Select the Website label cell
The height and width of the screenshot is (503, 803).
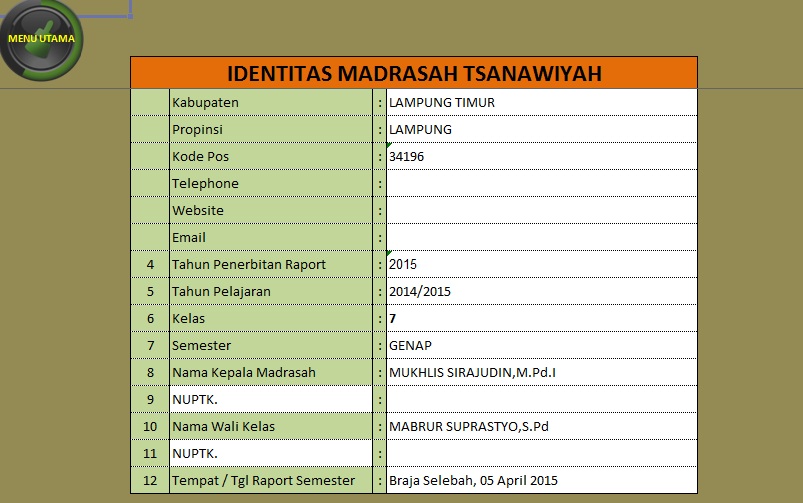coord(271,211)
